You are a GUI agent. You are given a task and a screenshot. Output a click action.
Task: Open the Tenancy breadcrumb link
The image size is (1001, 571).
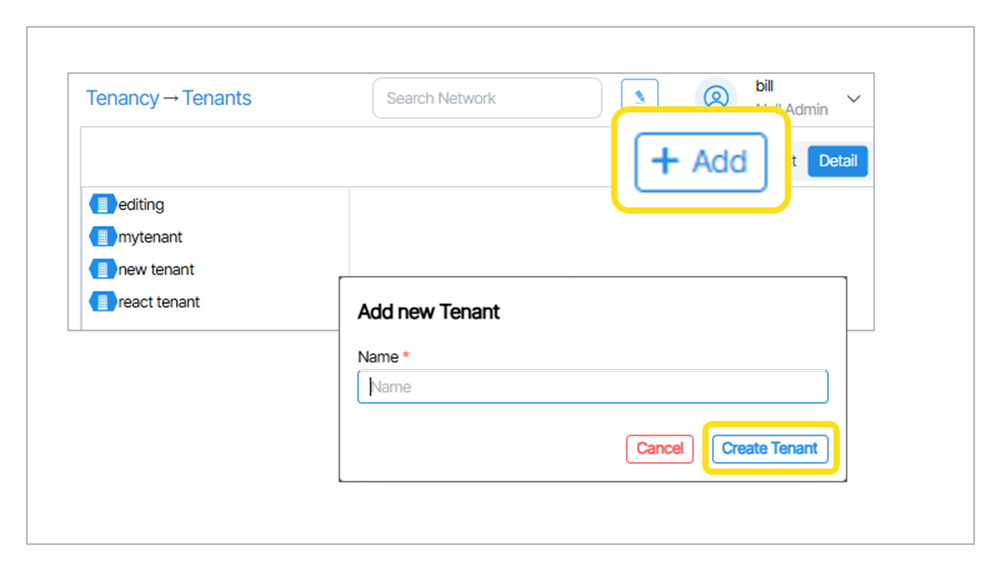coord(122,98)
